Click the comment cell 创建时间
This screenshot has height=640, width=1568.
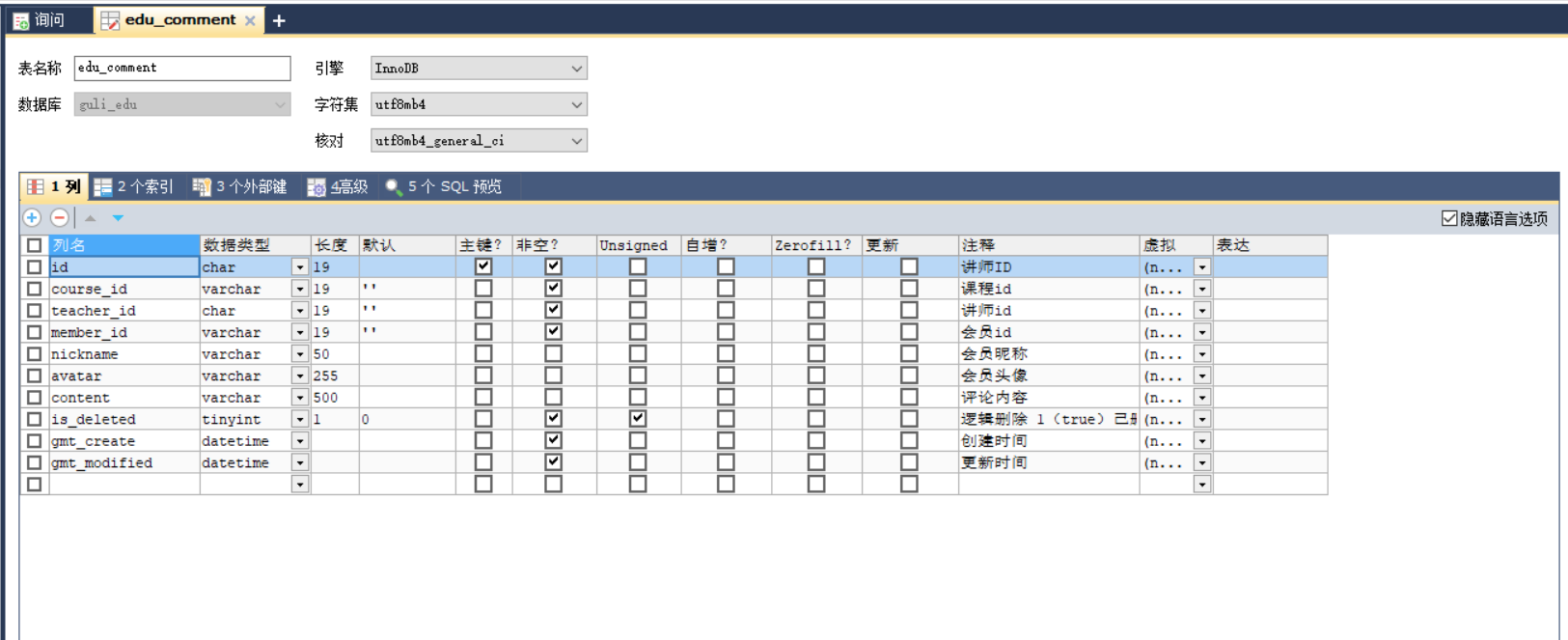1049,441
